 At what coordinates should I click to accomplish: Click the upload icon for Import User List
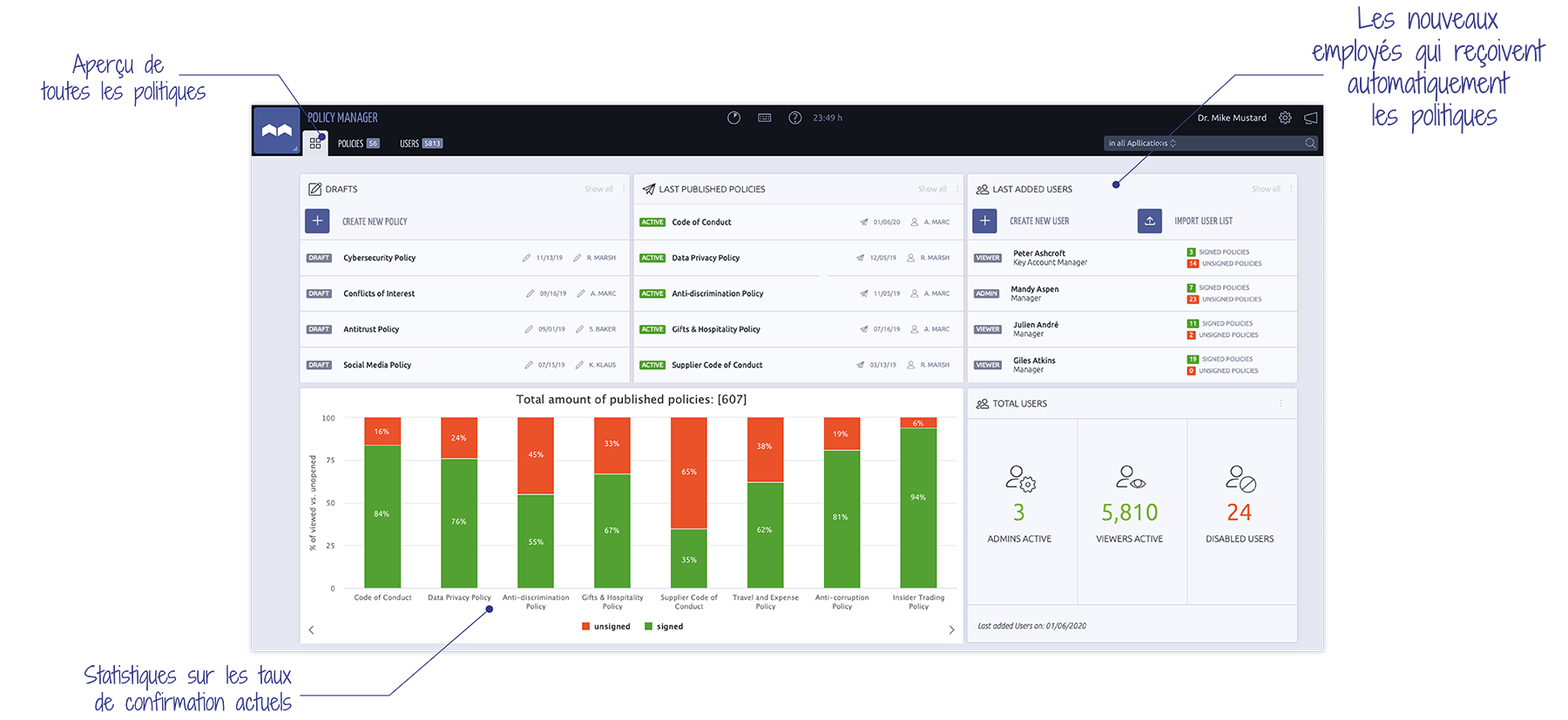(x=1150, y=221)
